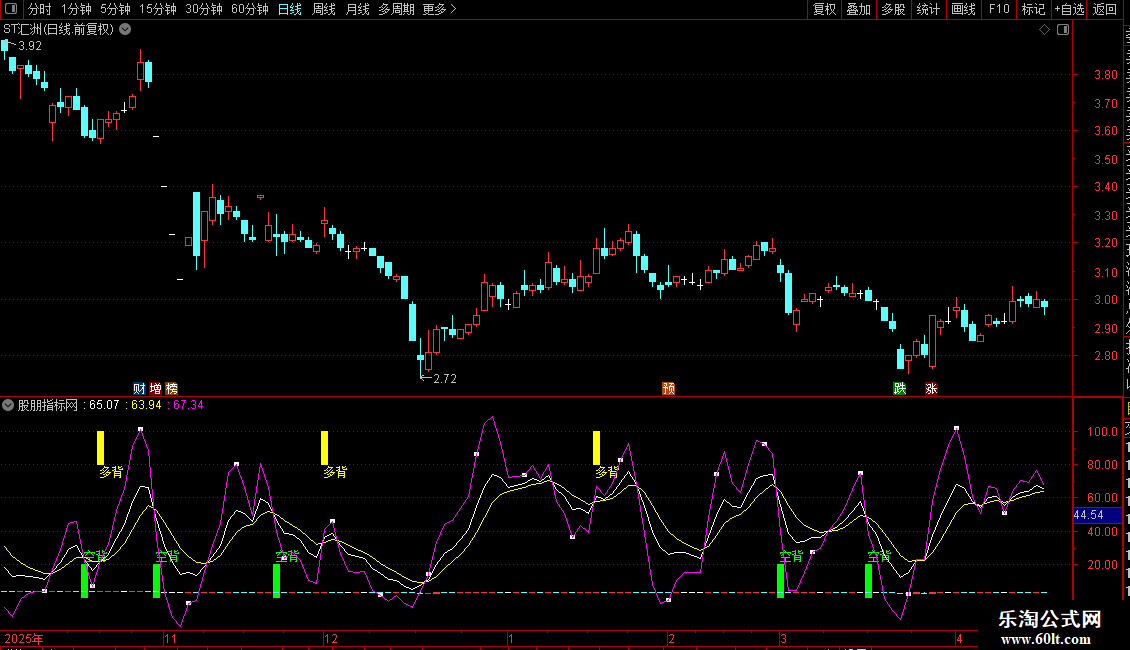Click the 多背 signal label in January
The width and height of the screenshot is (1130, 650).
pyautogui.click(x=608, y=472)
